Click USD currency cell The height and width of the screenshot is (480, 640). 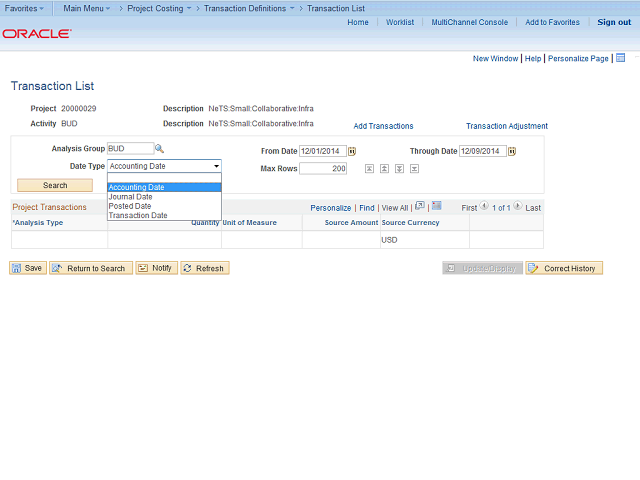click(x=389, y=240)
